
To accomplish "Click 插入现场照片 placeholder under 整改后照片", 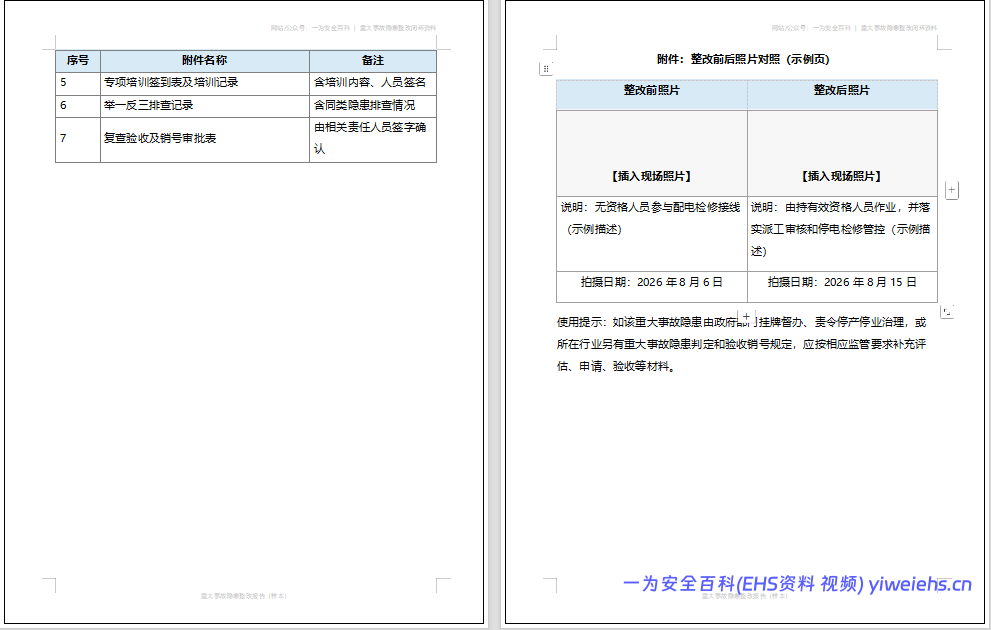I will coord(842,176).
